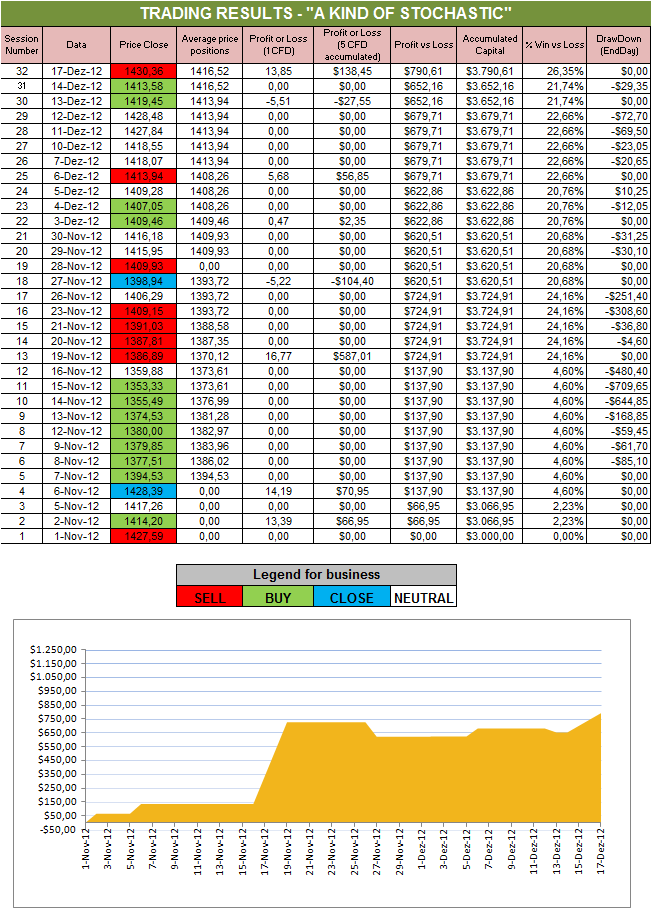The height and width of the screenshot is (922, 651).
Task: Click the green BUY legend swatch
Action: point(278,597)
